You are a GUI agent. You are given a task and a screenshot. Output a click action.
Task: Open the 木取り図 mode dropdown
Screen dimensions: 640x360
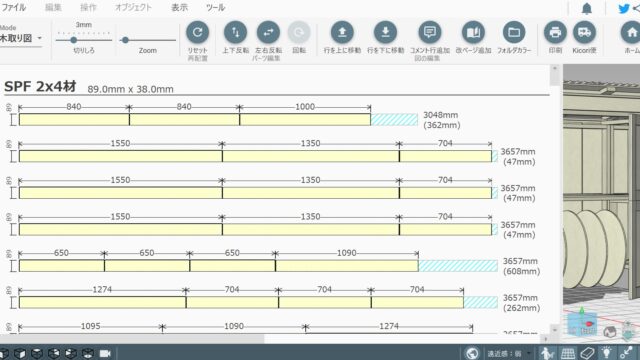21,38
